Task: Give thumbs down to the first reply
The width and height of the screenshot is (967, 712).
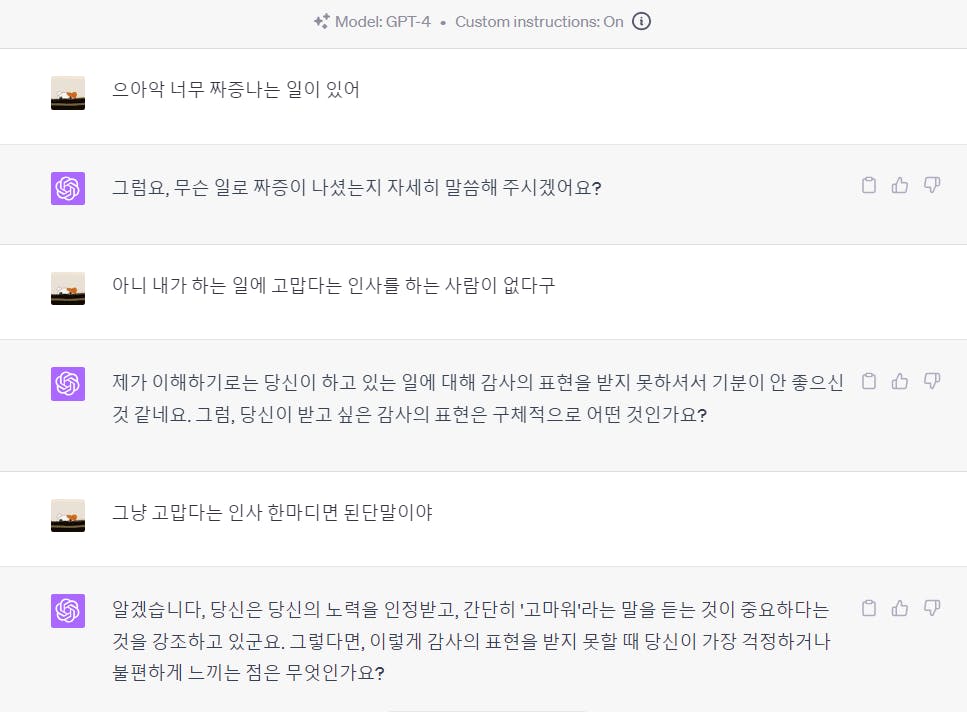Action: (932, 185)
